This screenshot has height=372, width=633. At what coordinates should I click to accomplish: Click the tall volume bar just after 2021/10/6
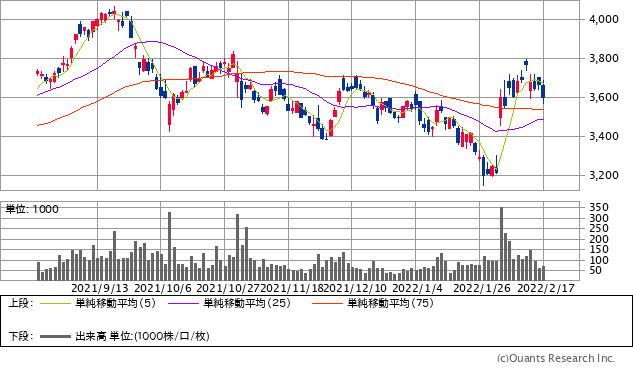click(170, 246)
